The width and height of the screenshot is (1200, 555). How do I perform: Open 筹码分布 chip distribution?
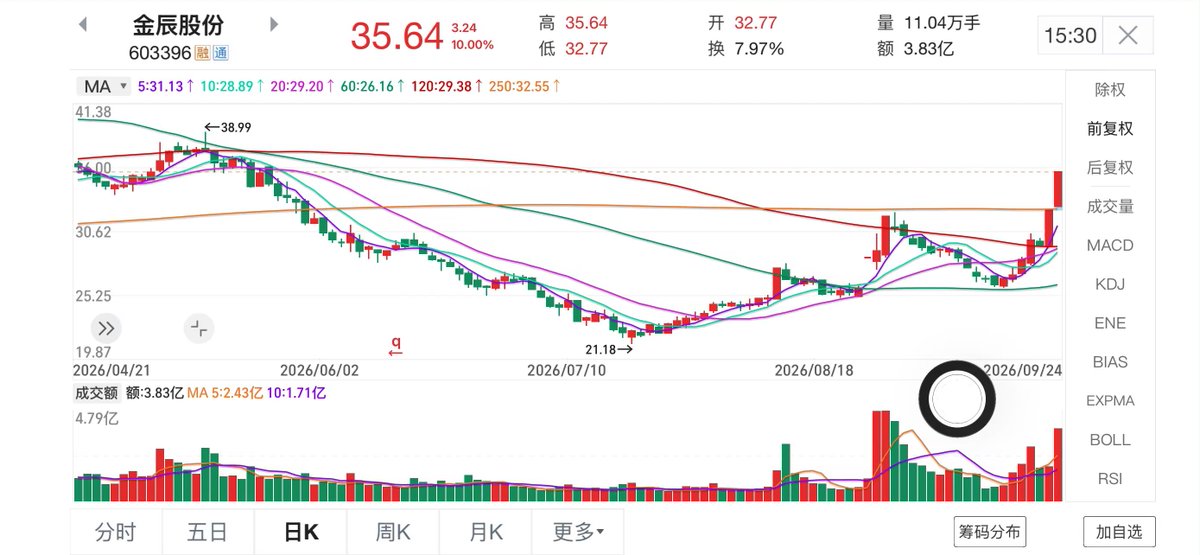pos(990,532)
